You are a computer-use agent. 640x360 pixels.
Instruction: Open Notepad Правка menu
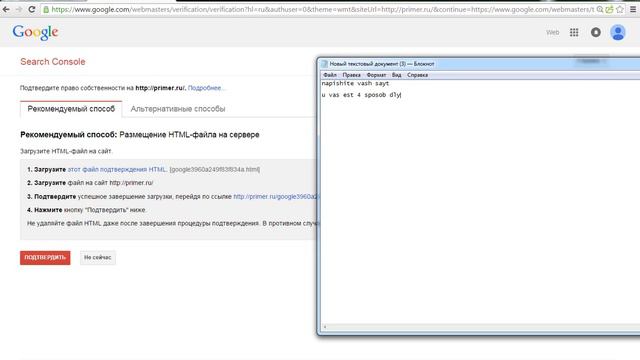pyautogui.click(x=351, y=75)
